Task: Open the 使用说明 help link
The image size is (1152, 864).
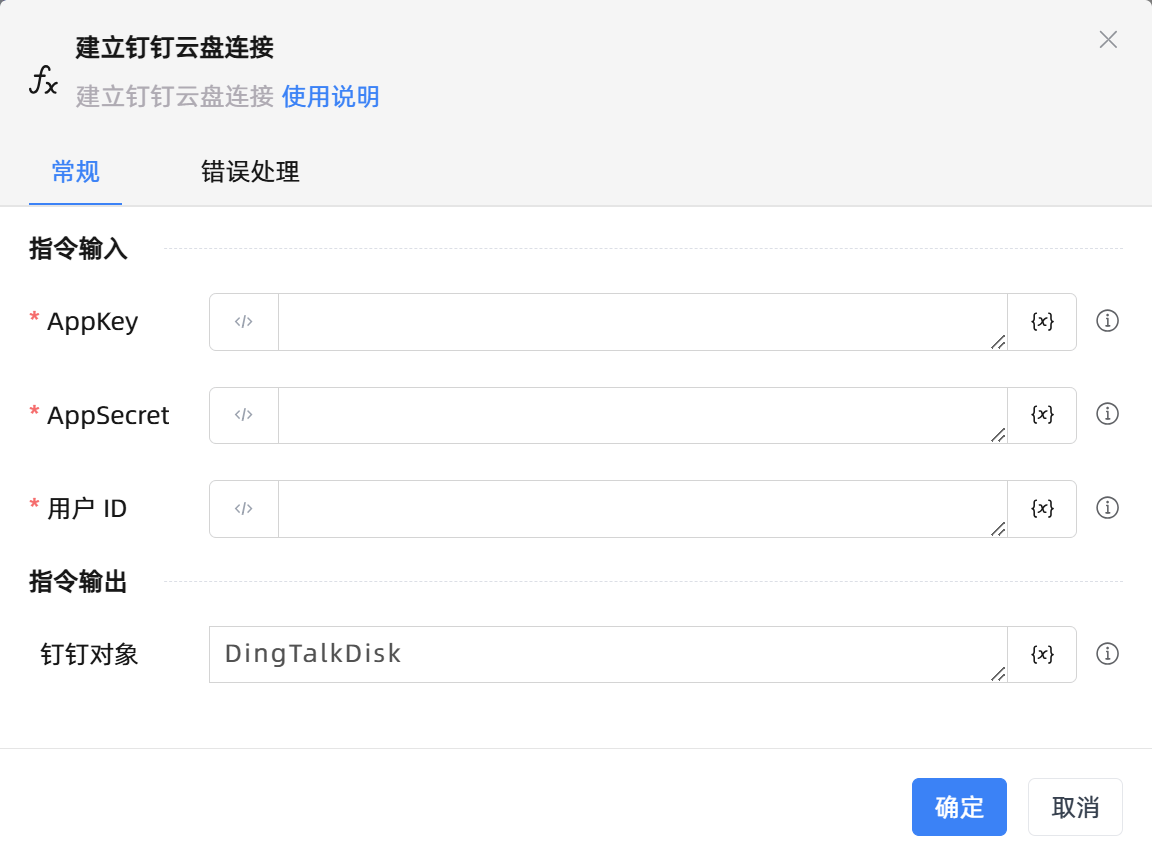Action: tap(331, 97)
